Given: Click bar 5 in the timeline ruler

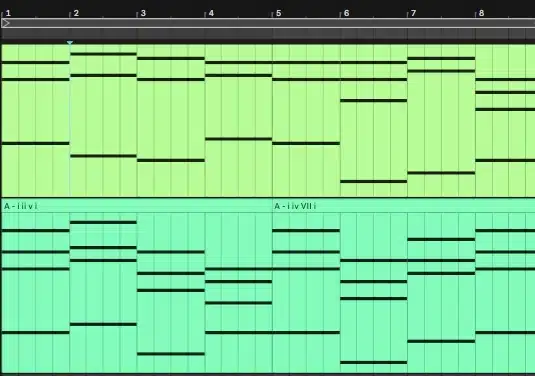Looking at the screenshot, I should point(279,13).
